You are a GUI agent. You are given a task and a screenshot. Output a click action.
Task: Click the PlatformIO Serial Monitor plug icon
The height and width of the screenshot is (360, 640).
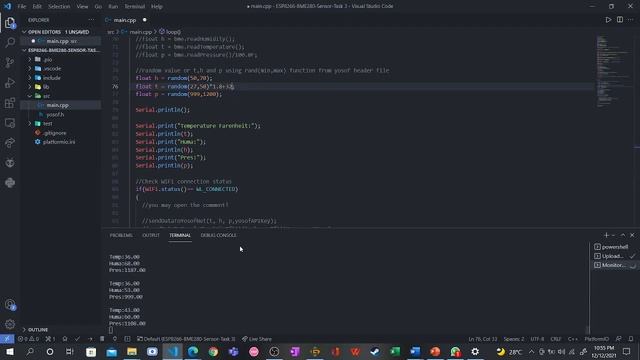coord(115,339)
